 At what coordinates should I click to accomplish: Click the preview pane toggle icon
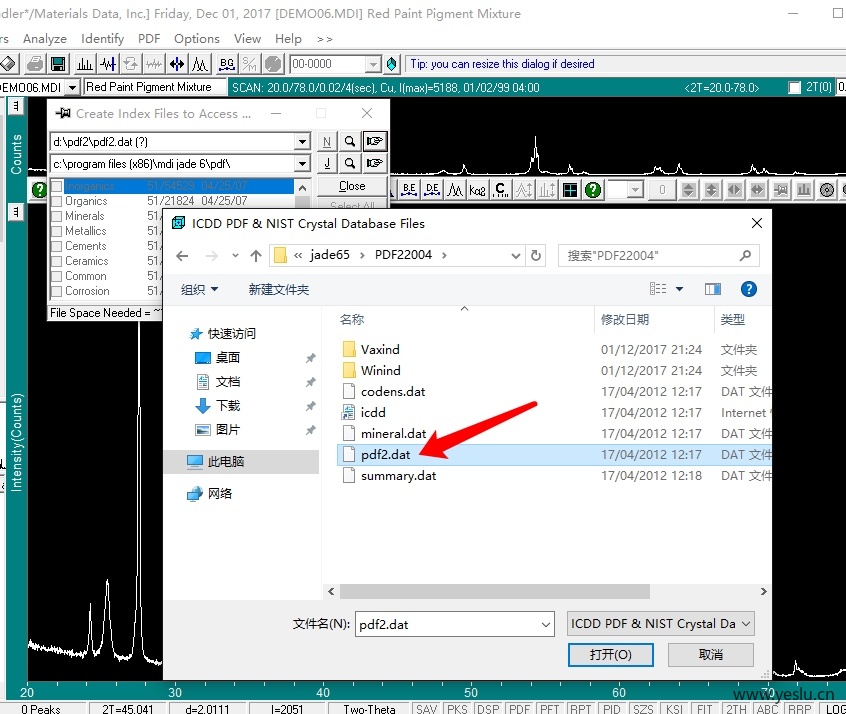pyautogui.click(x=713, y=289)
